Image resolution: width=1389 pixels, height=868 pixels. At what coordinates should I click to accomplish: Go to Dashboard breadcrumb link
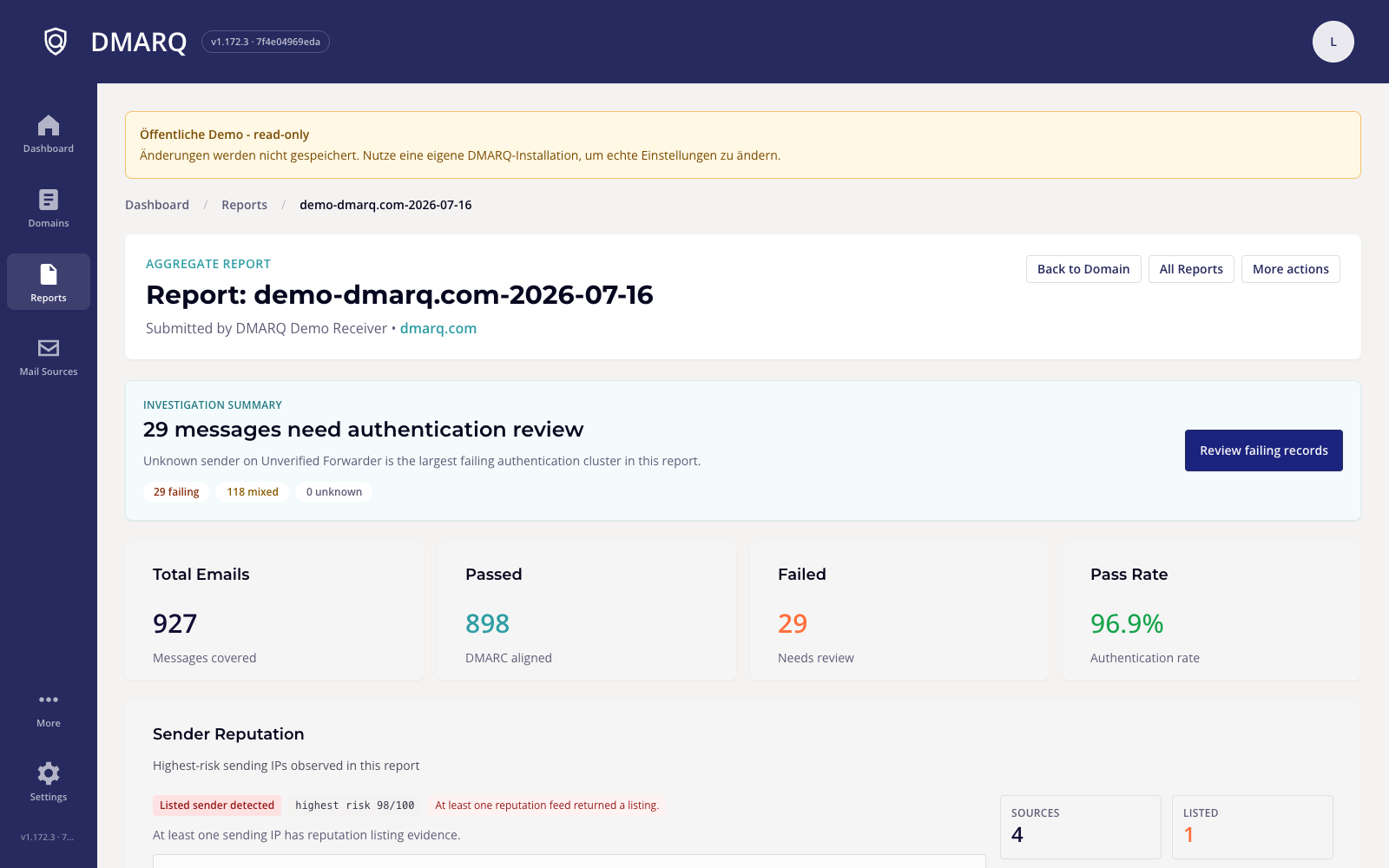pos(157,205)
